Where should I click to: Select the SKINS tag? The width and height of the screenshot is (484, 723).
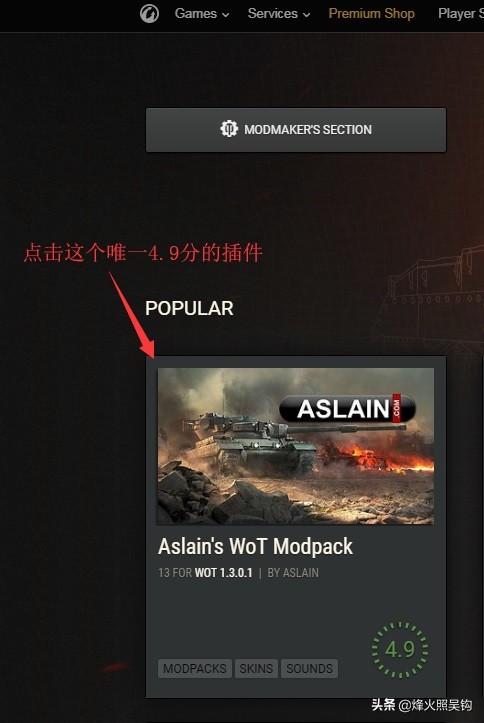click(256, 668)
